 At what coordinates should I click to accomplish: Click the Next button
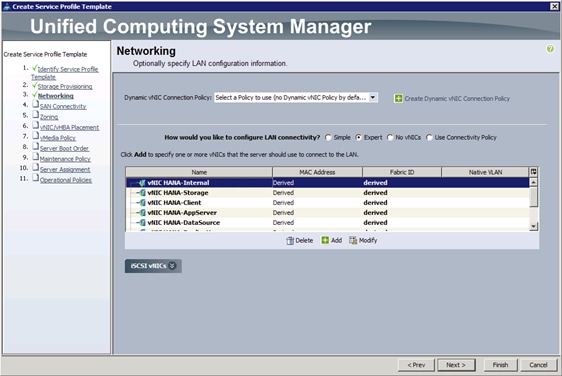[456, 365]
